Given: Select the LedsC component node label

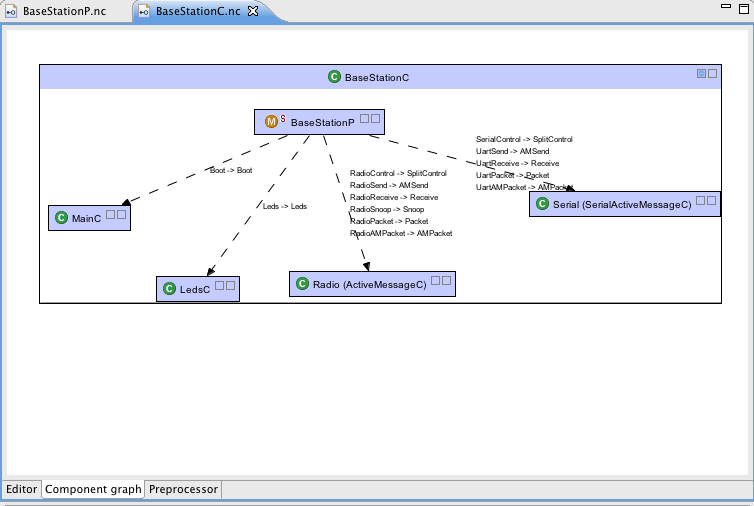Looking at the screenshot, I should (x=195, y=290).
